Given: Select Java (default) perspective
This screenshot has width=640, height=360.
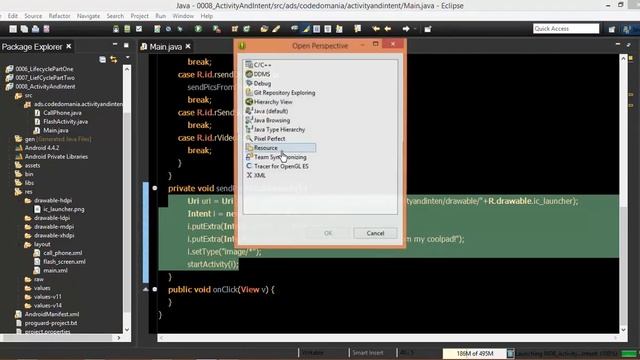Looking at the screenshot, I should tap(267, 111).
